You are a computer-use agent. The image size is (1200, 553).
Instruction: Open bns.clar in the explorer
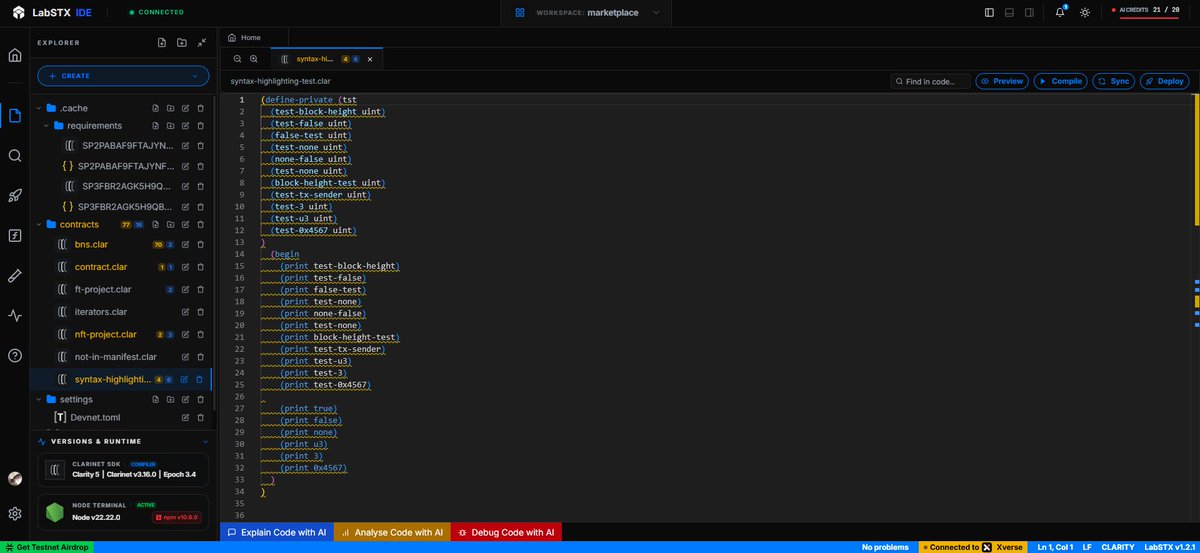click(x=91, y=244)
